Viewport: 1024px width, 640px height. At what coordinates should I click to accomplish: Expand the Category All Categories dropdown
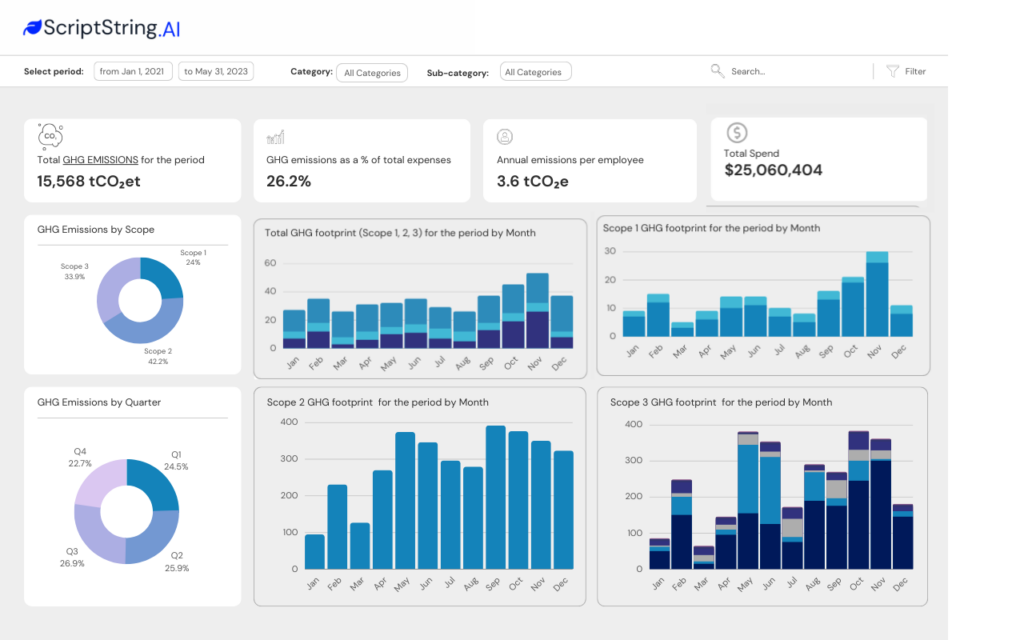[372, 72]
